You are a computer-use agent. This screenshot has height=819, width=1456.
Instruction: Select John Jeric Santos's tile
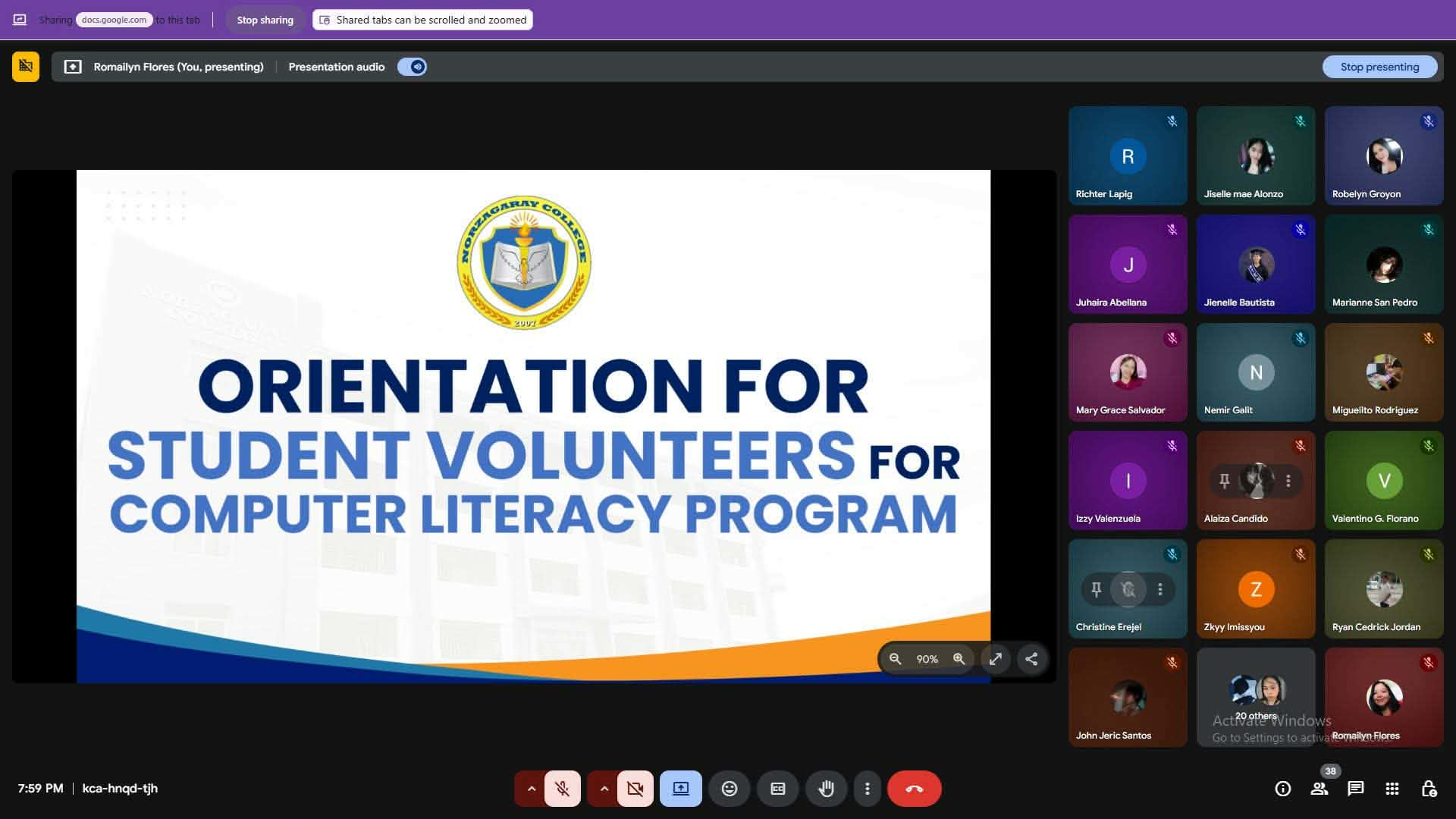tap(1128, 697)
